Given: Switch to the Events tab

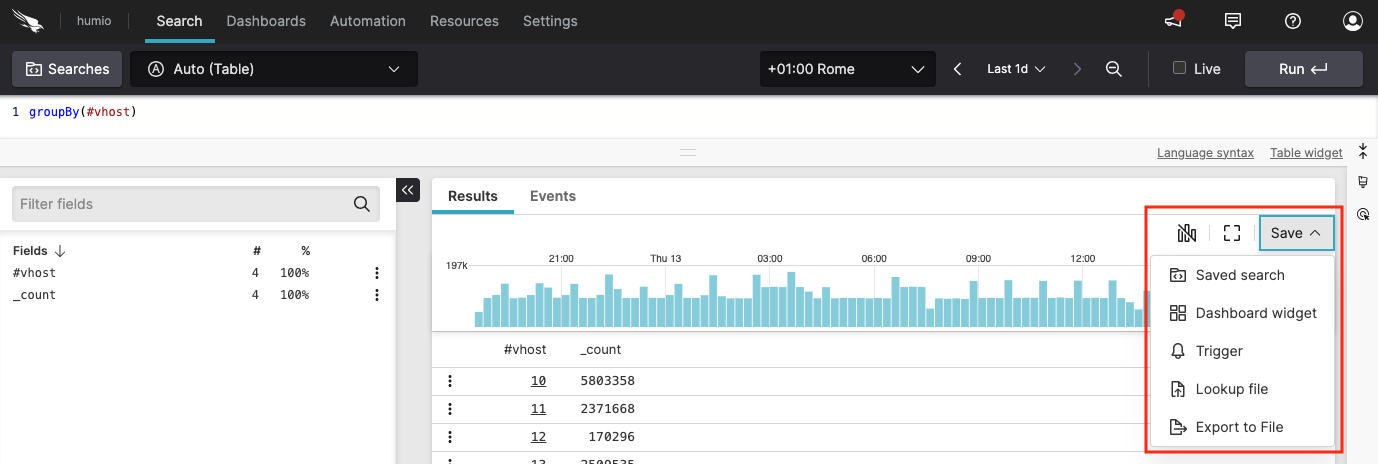Looking at the screenshot, I should tap(552, 196).
